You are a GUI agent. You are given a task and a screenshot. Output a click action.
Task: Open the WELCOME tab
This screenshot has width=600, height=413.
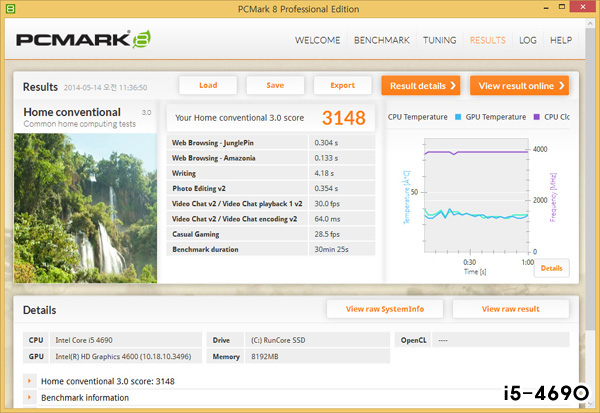pos(317,40)
